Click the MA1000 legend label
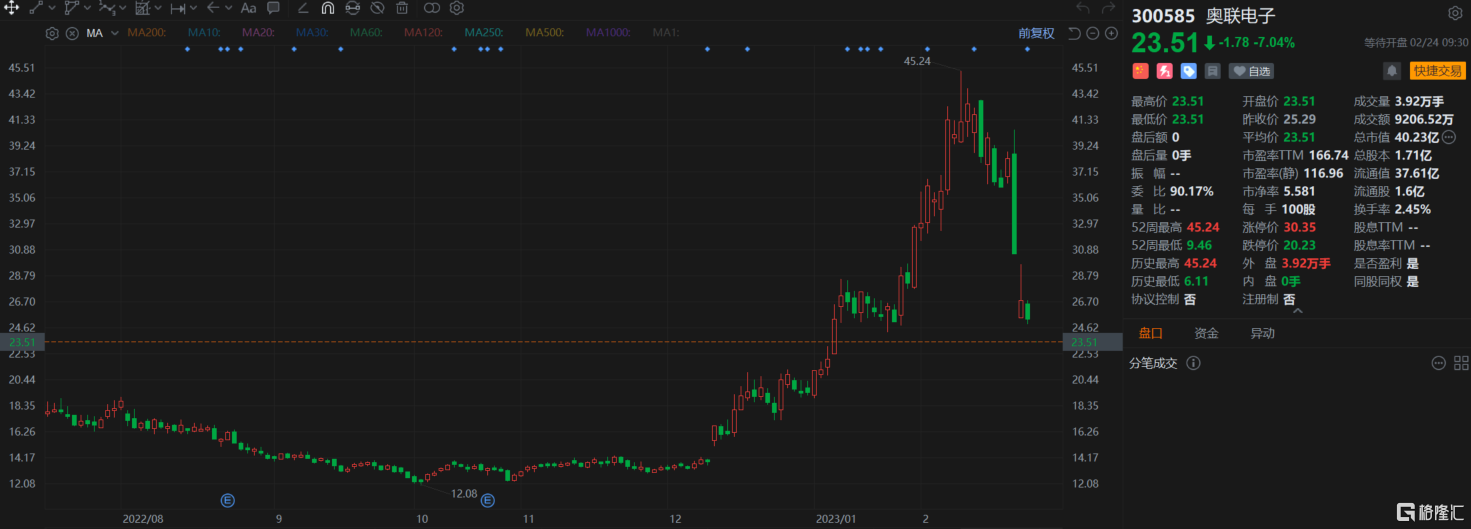The image size is (1471, 529). [x=609, y=33]
